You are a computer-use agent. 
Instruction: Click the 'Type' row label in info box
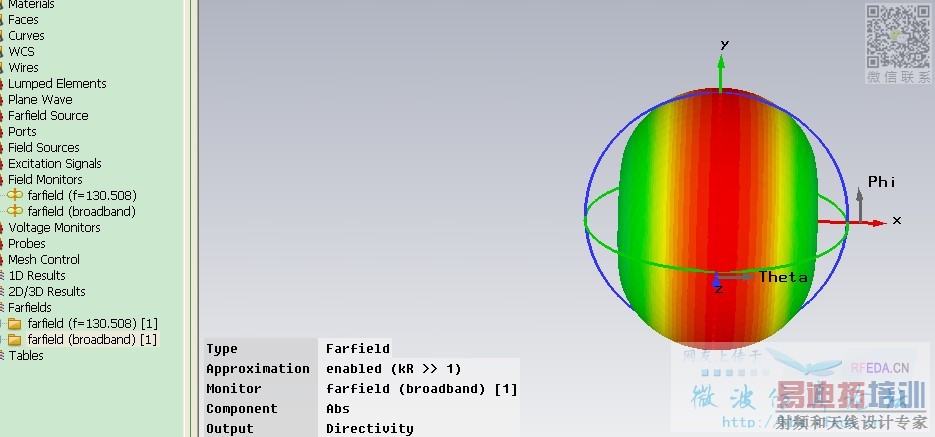click(222, 349)
